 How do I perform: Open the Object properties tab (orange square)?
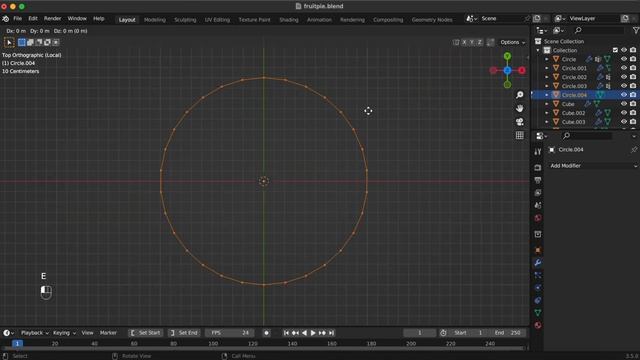[538, 250]
